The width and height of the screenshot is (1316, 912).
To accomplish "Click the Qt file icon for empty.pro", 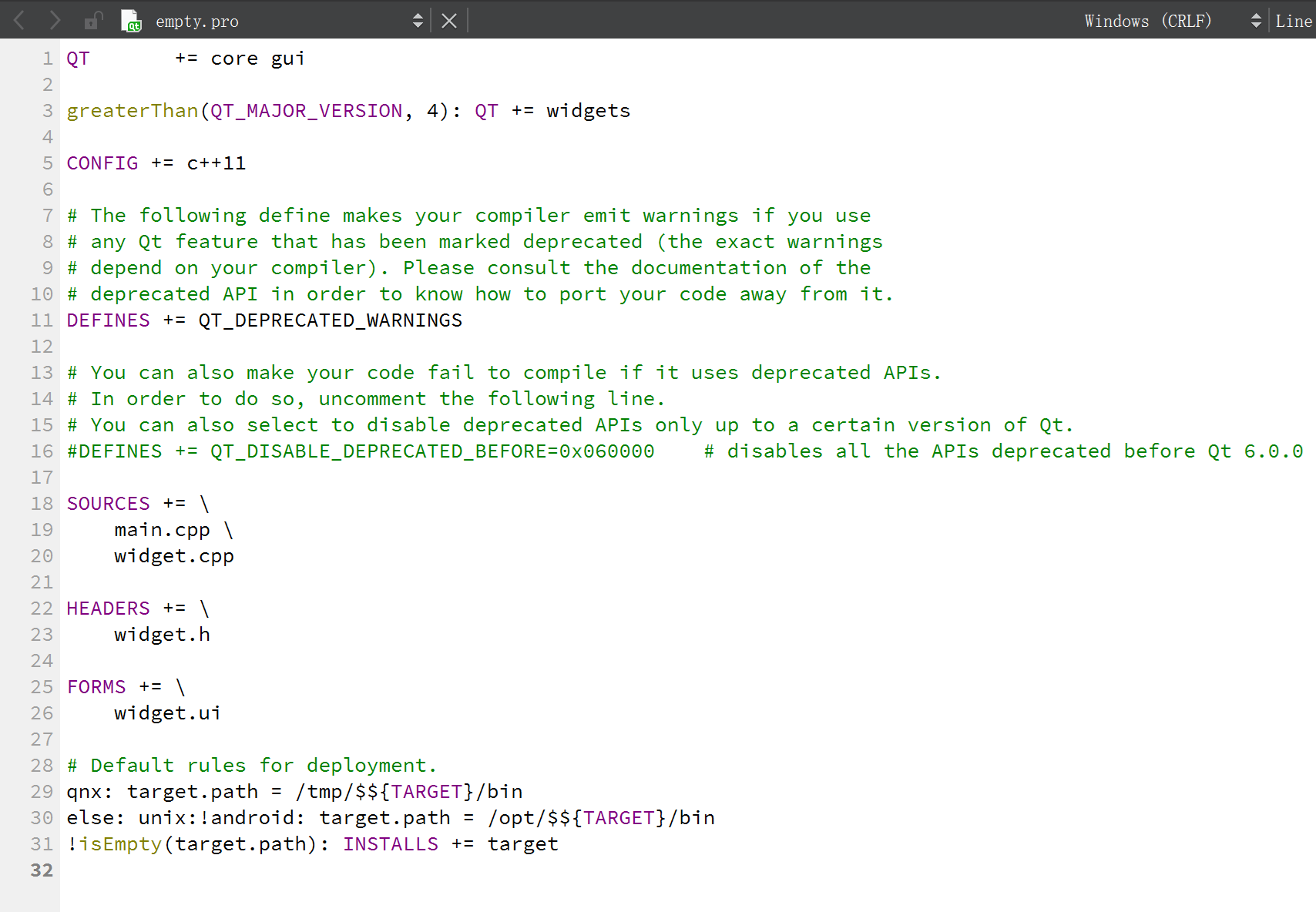I will 131,21.
